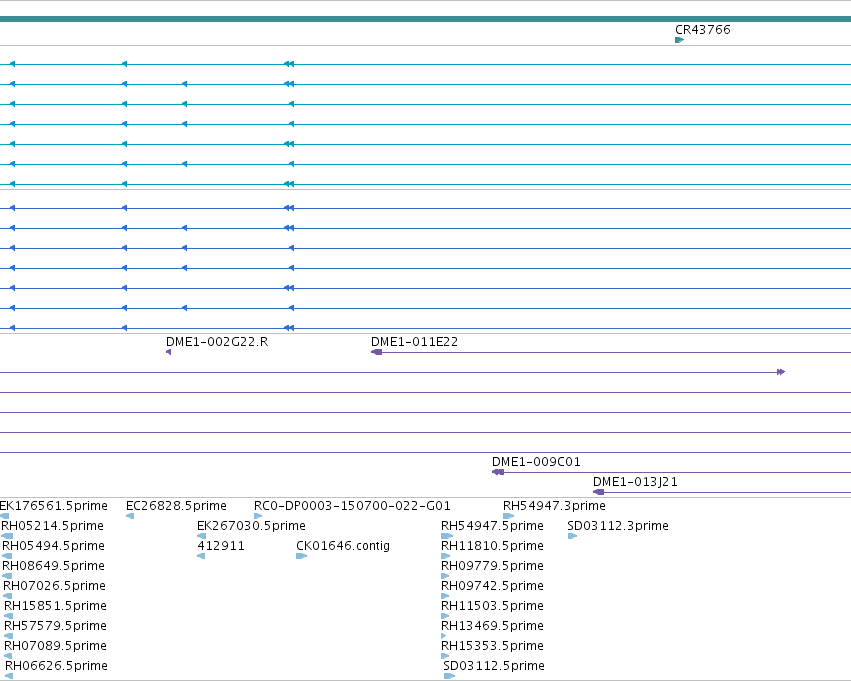This screenshot has height=681, width=851.
Task: Click the CK01646.contig arrow glyph
Action: (x=302, y=556)
